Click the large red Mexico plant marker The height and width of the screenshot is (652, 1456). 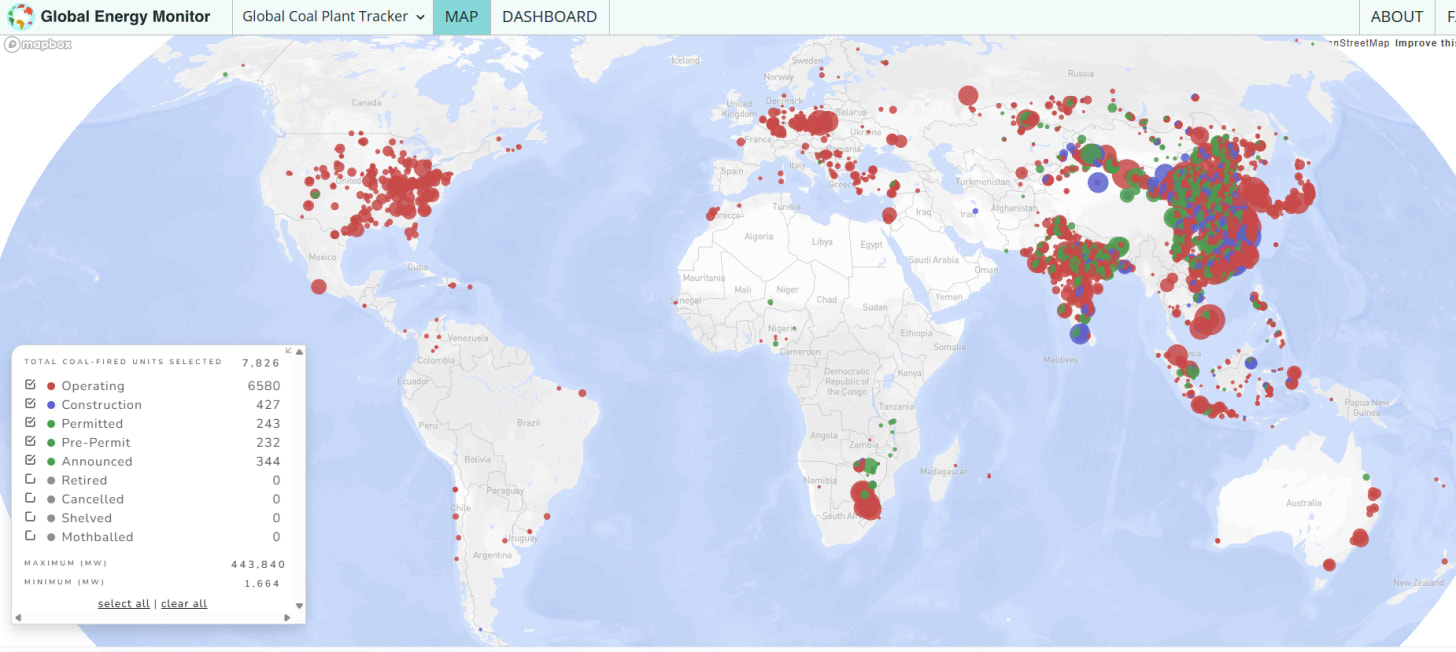click(x=319, y=287)
